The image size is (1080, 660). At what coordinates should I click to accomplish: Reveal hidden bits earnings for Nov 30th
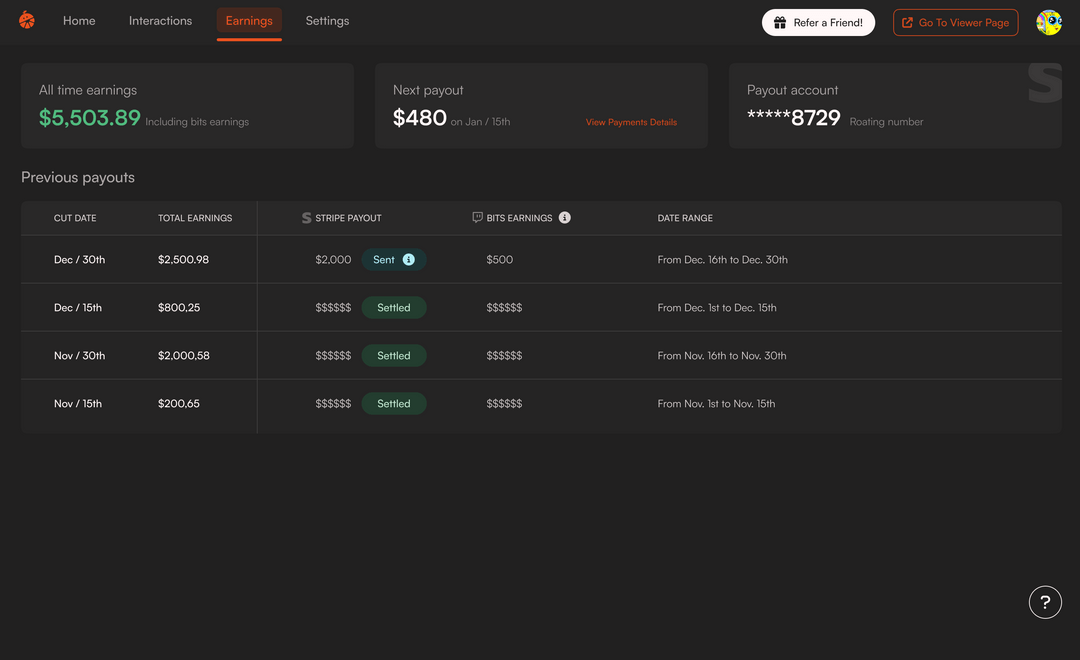[x=506, y=355]
